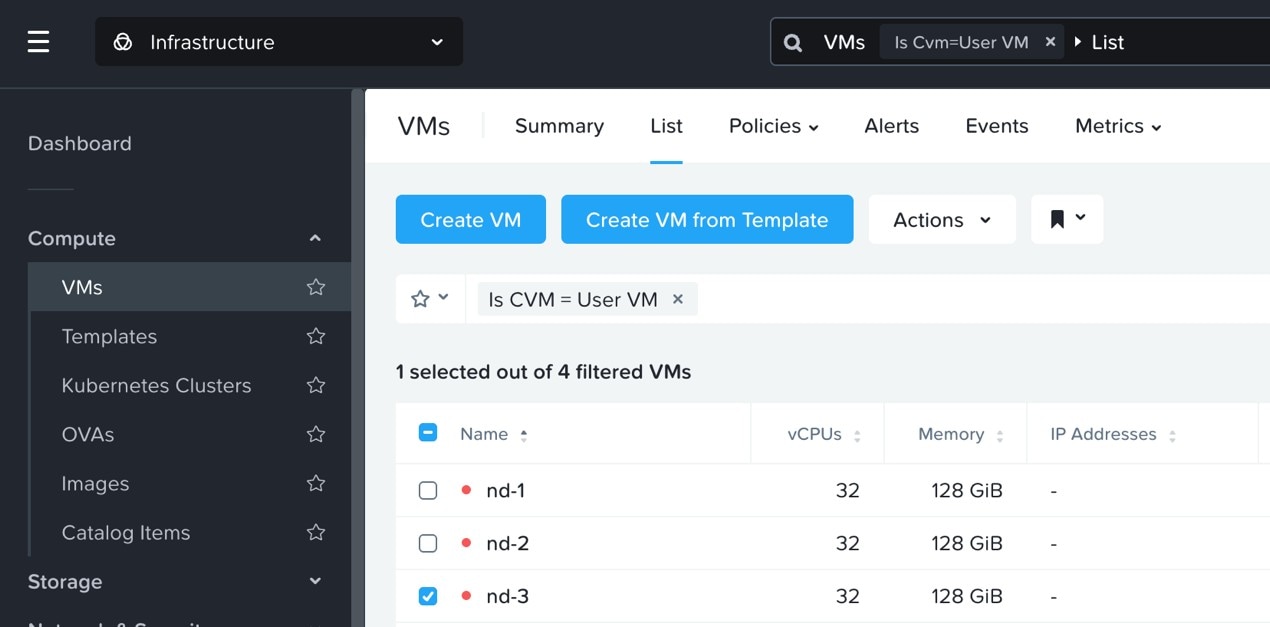This screenshot has width=1270, height=627.
Task: Open the hamburger navigation menu
Action: tap(38, 42)
